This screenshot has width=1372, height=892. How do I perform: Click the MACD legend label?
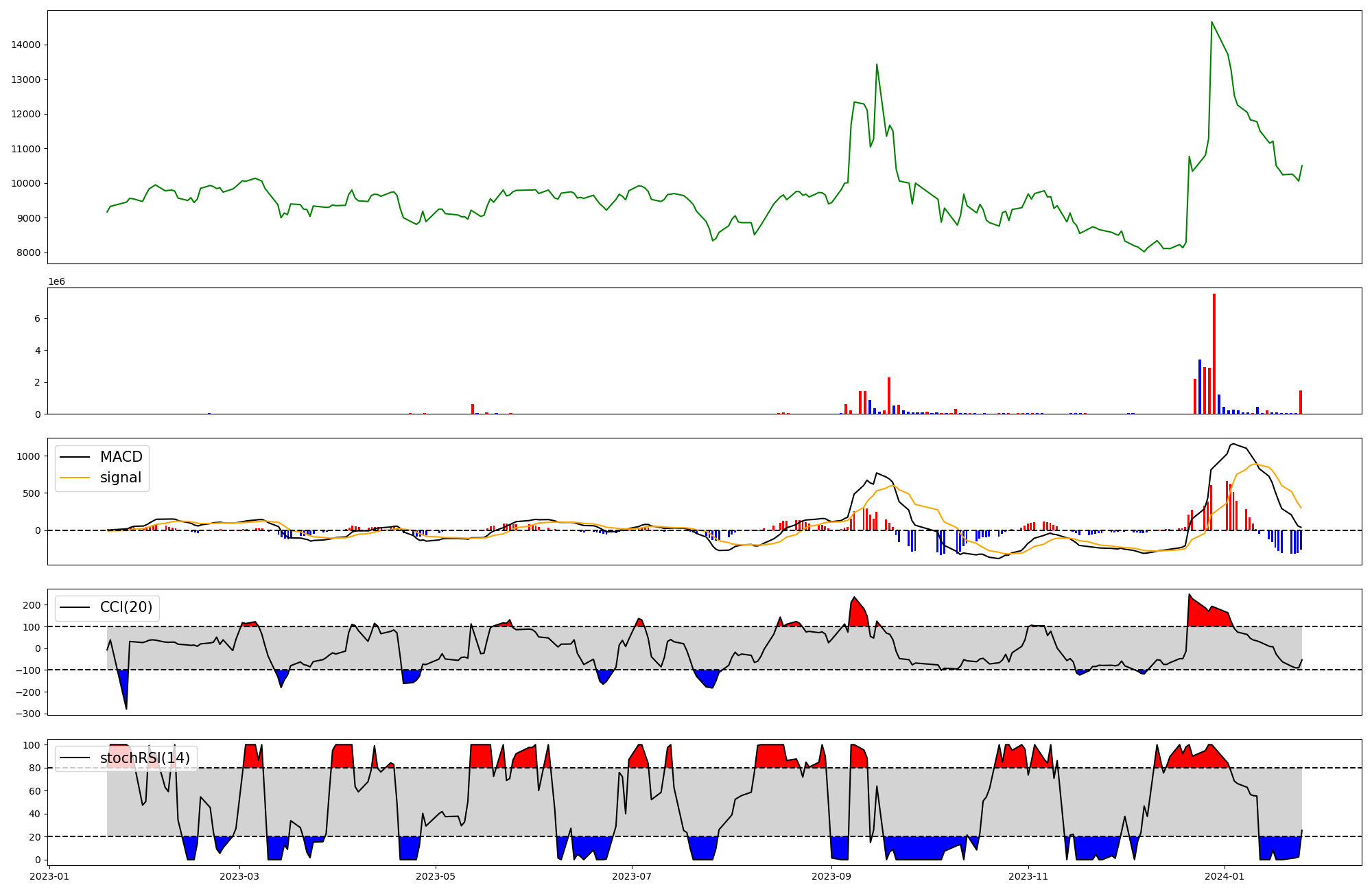click(x=121, y=457)
